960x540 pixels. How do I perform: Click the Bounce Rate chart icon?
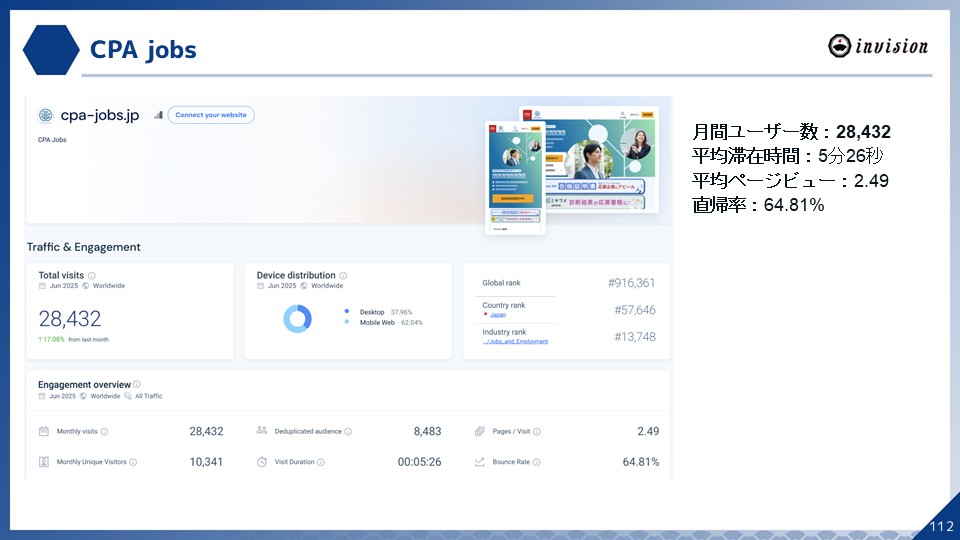click(x=479, y=462)
